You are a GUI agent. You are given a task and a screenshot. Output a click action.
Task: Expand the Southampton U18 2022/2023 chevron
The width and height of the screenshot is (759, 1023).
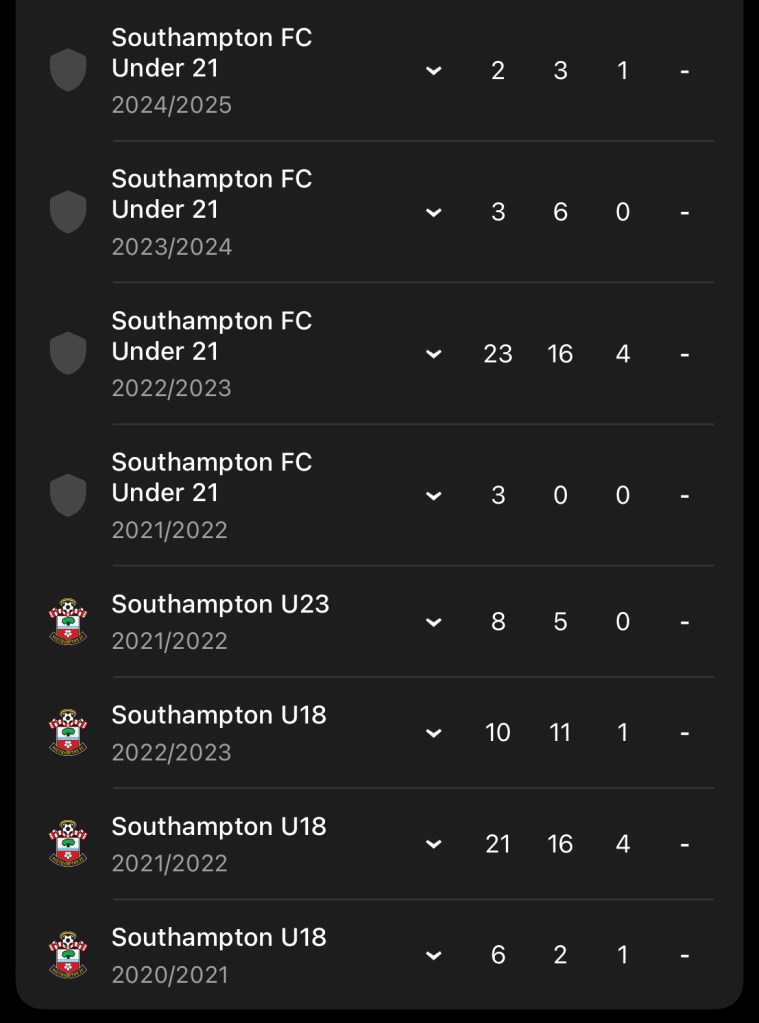coord(433,733)
